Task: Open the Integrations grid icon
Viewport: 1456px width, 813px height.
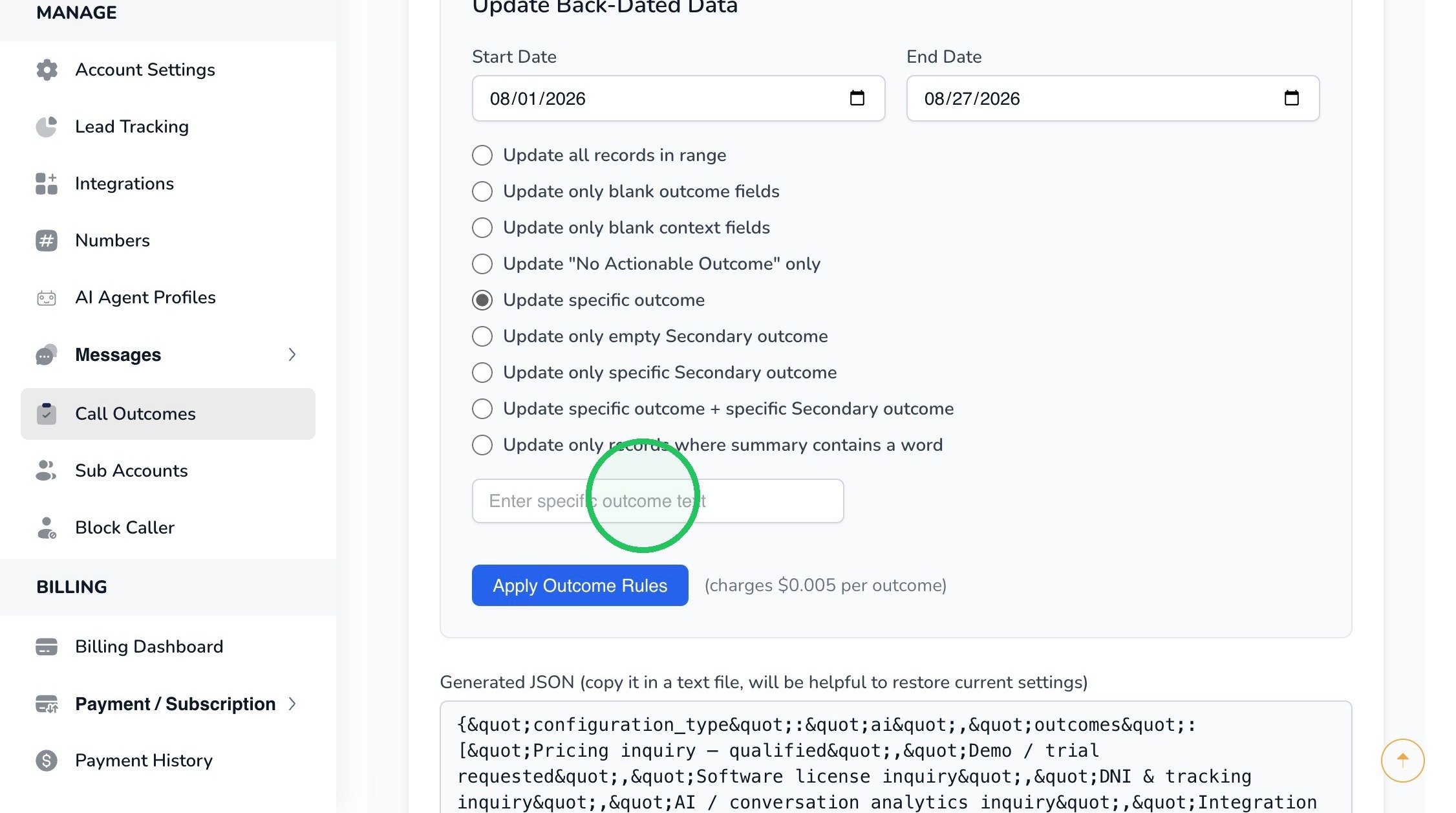Action: [x=47, y=184]
